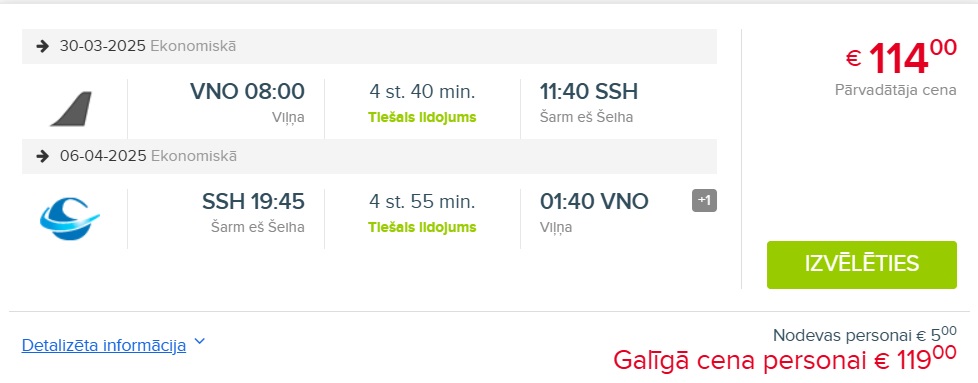Screen dimensions: 978x383
Task: Click the outbound arrow icon beside 30-03-2025
Action: 42,46
